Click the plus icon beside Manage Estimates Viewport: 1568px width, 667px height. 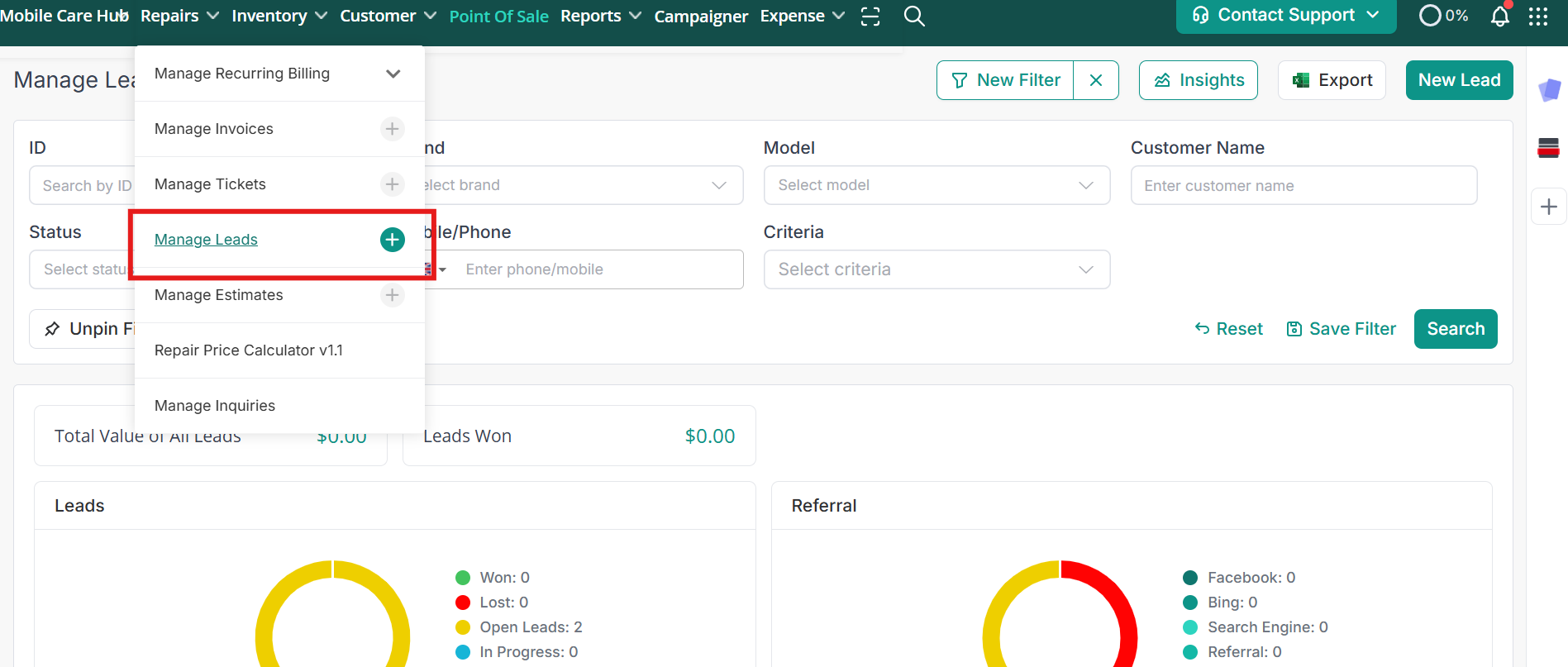pos(392,295)
